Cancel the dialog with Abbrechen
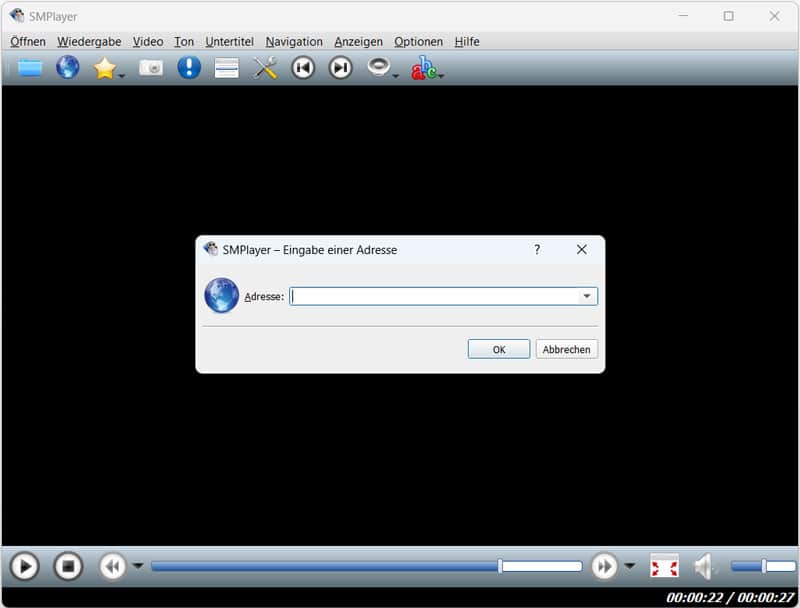This screenshot has width=800, height=608. (566, 349)
